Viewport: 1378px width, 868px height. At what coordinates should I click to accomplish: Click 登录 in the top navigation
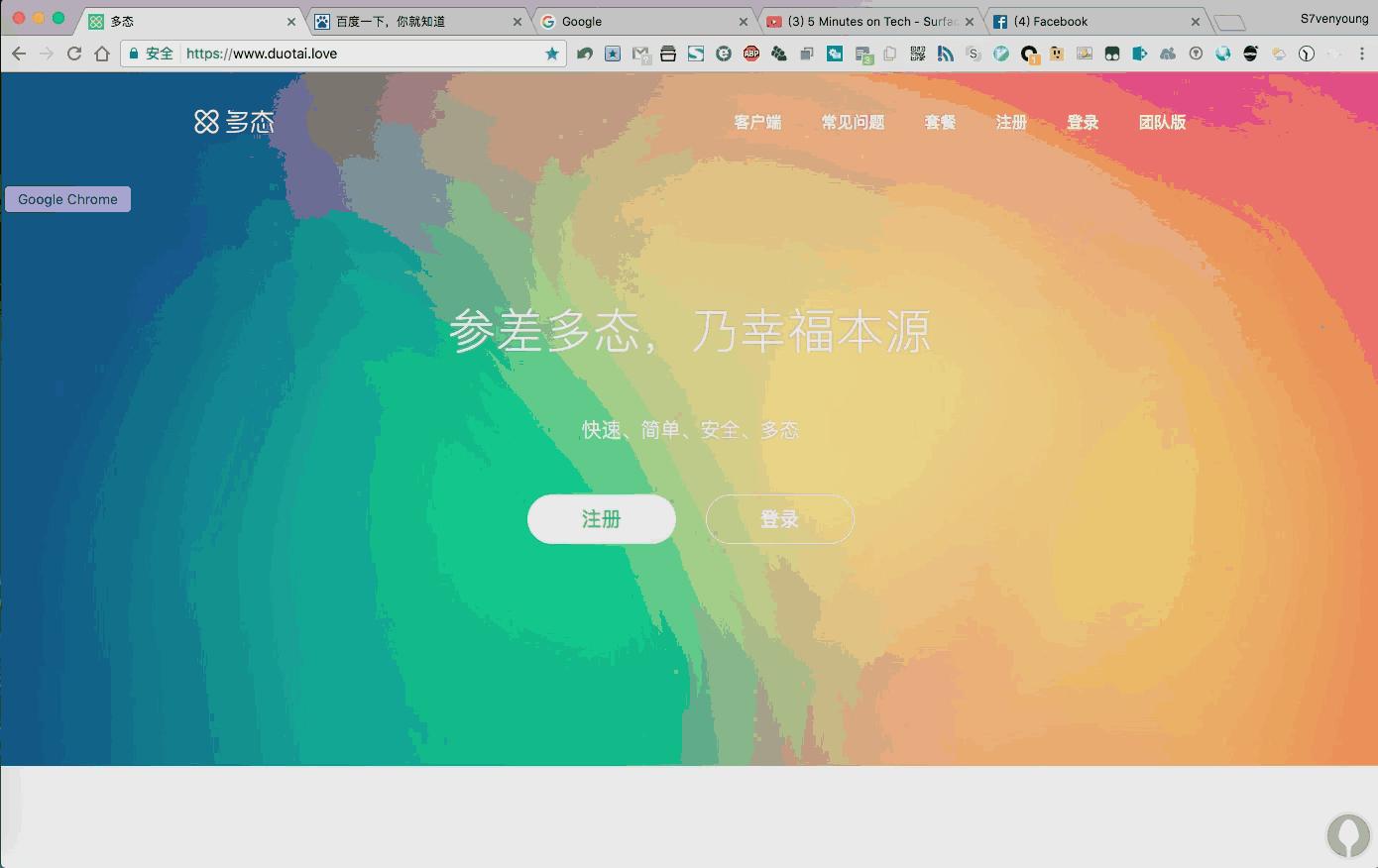coord(1083,122)
